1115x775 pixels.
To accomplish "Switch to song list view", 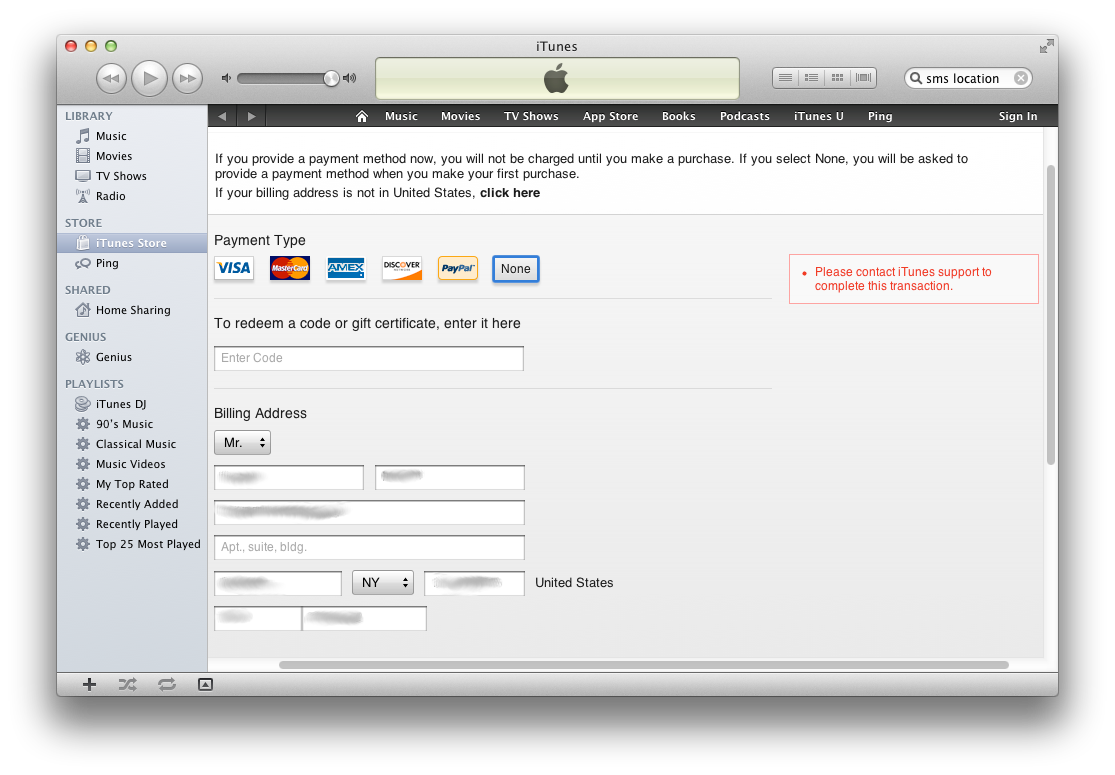I will click(785, 78).
